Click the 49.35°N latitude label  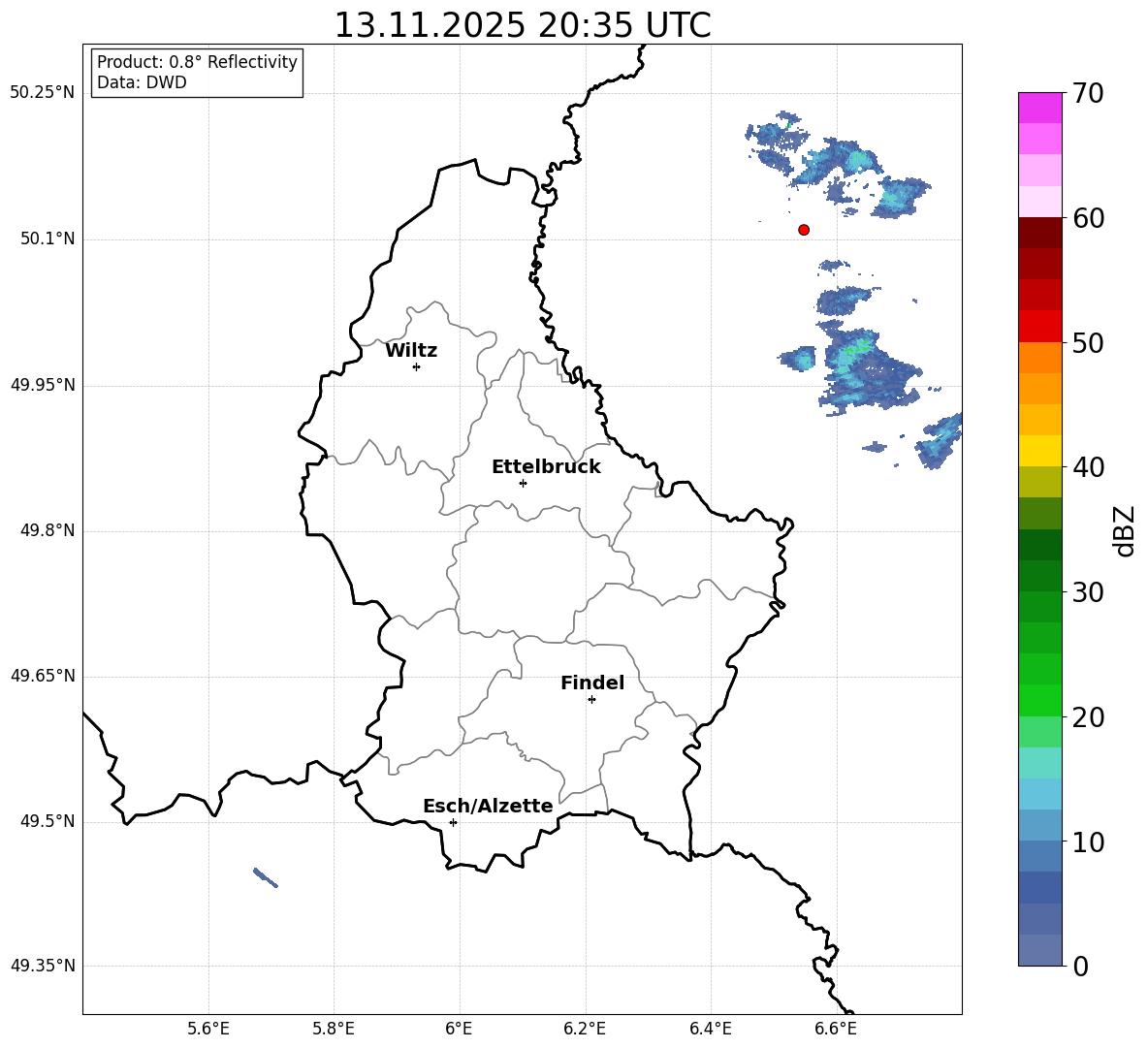click(x=43, y=966)
